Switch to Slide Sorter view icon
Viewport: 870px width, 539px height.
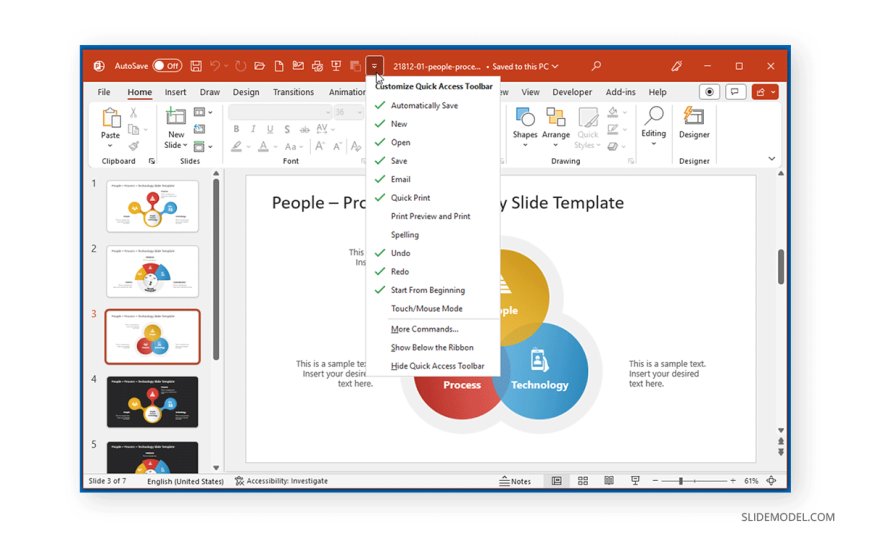point(583,481)
